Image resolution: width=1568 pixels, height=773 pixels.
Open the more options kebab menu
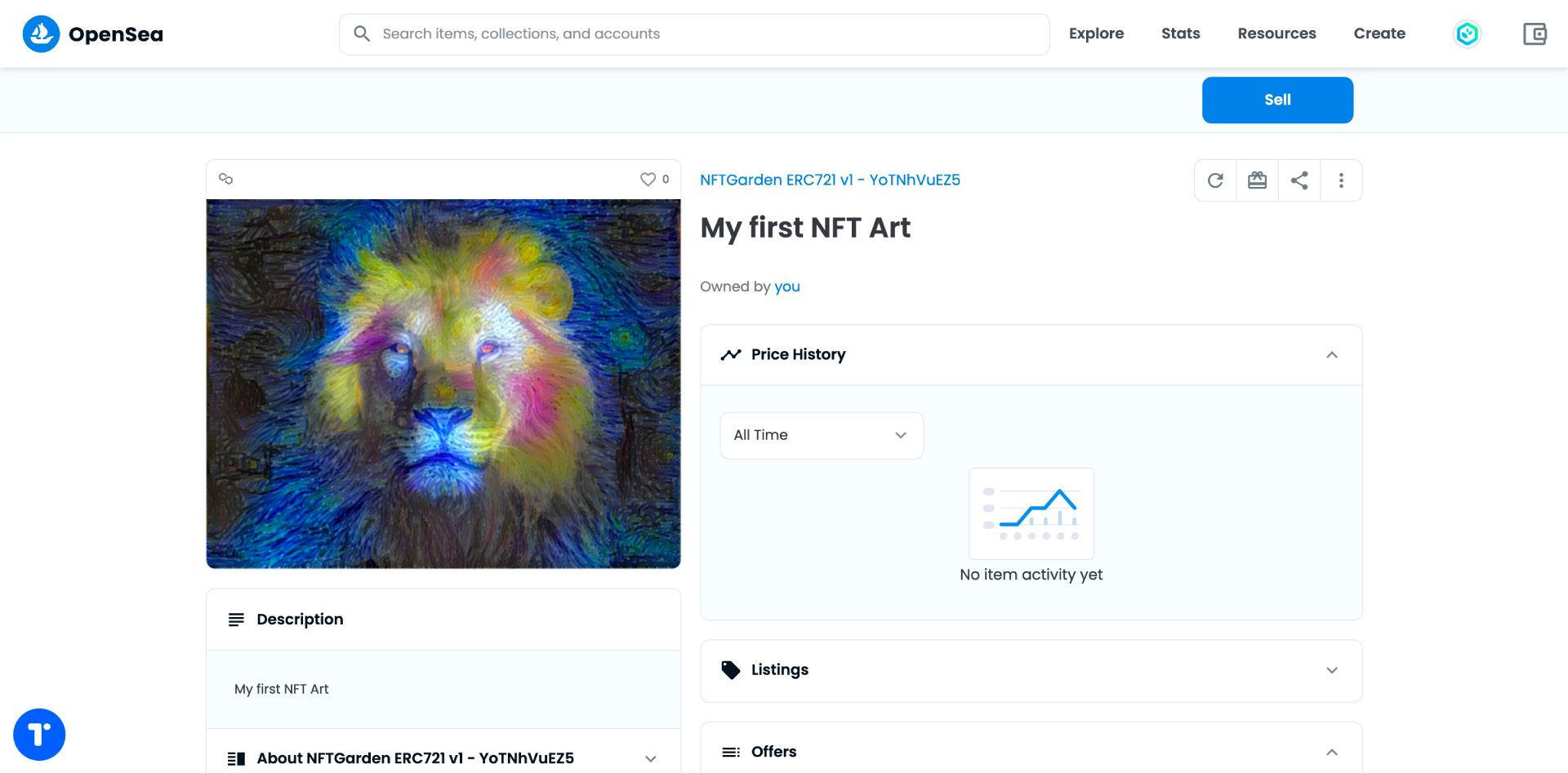pos(1341,180)
